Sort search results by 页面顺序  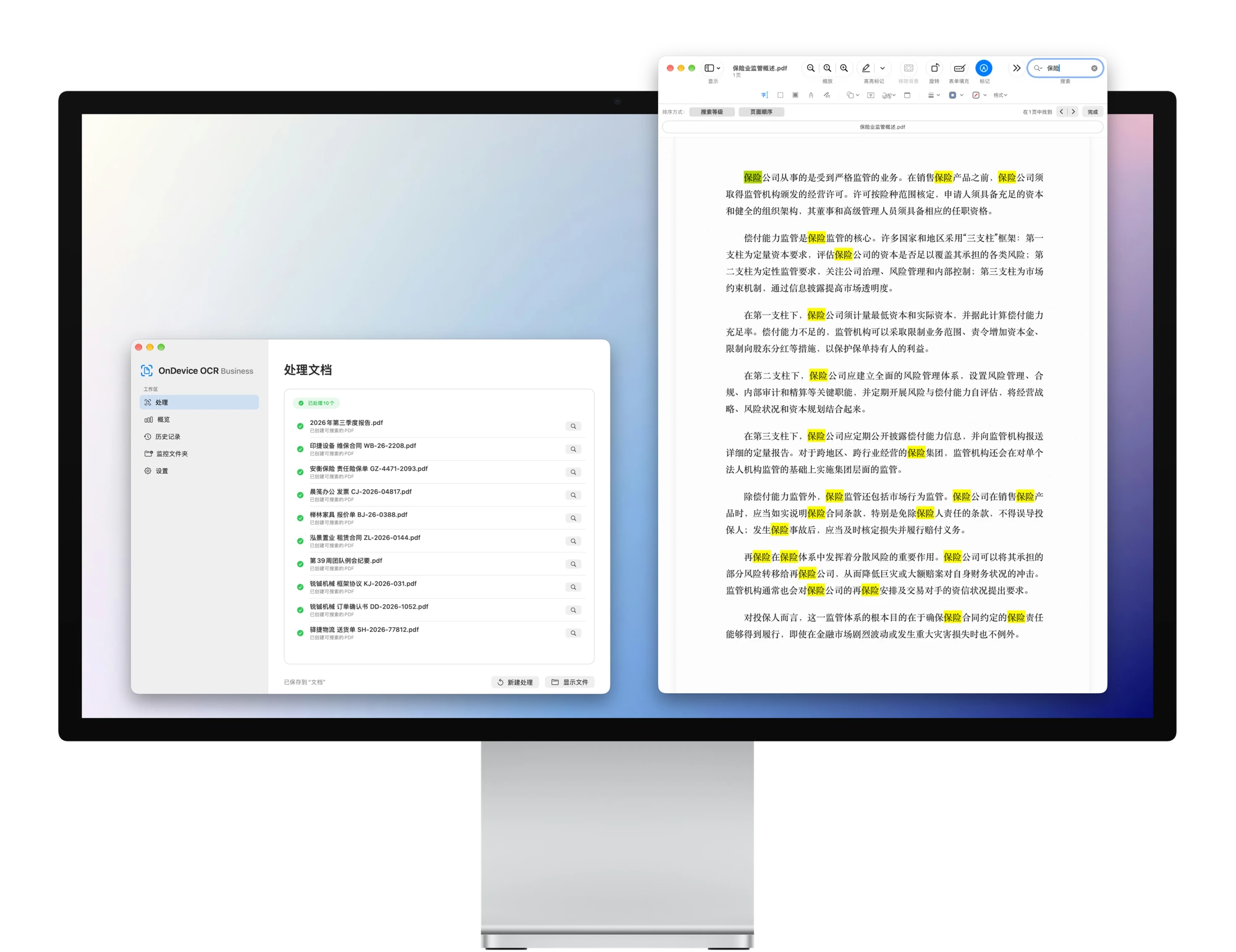pos(761,112)
